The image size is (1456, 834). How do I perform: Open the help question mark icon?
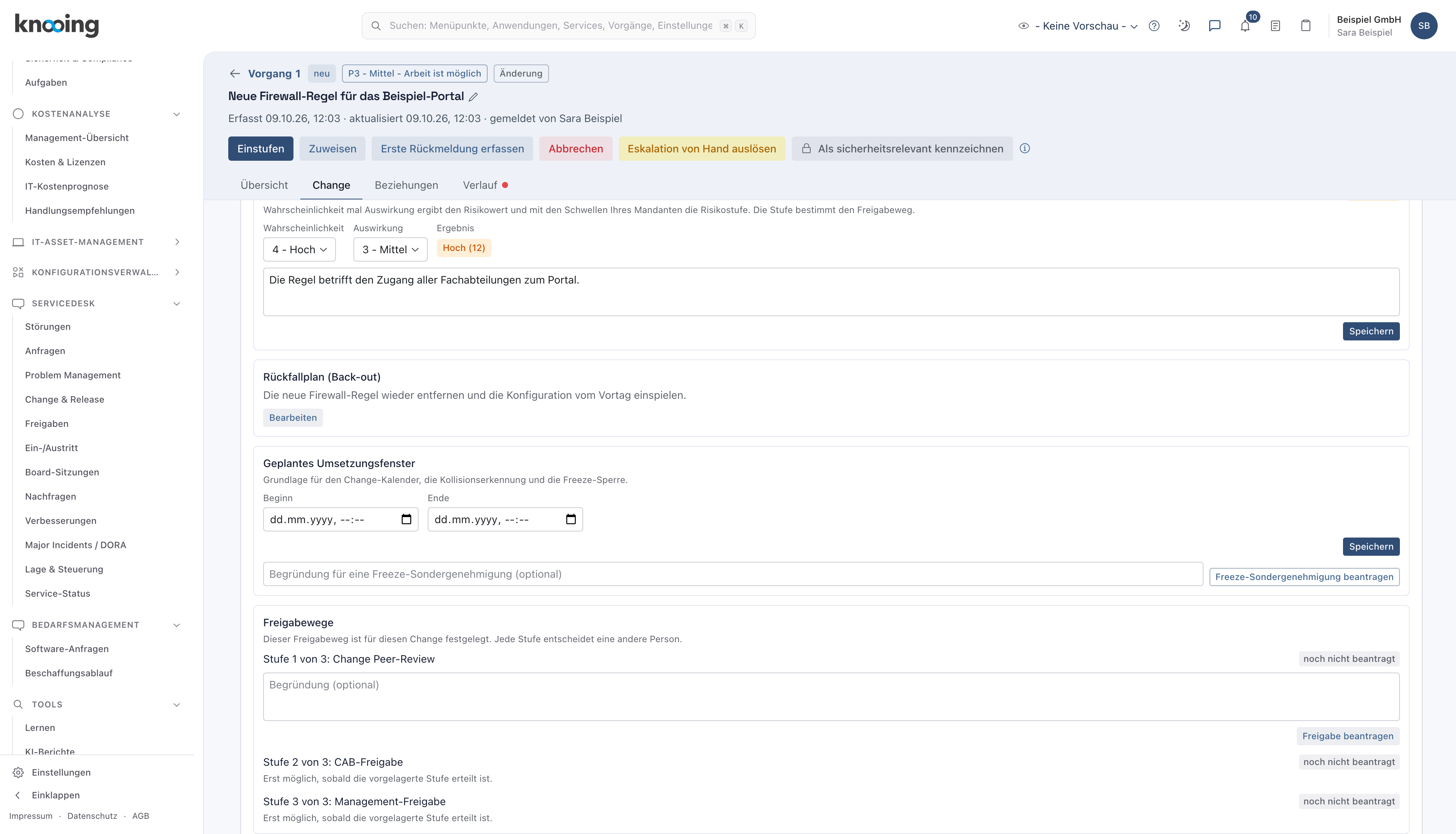click(x=1154, y=26)
